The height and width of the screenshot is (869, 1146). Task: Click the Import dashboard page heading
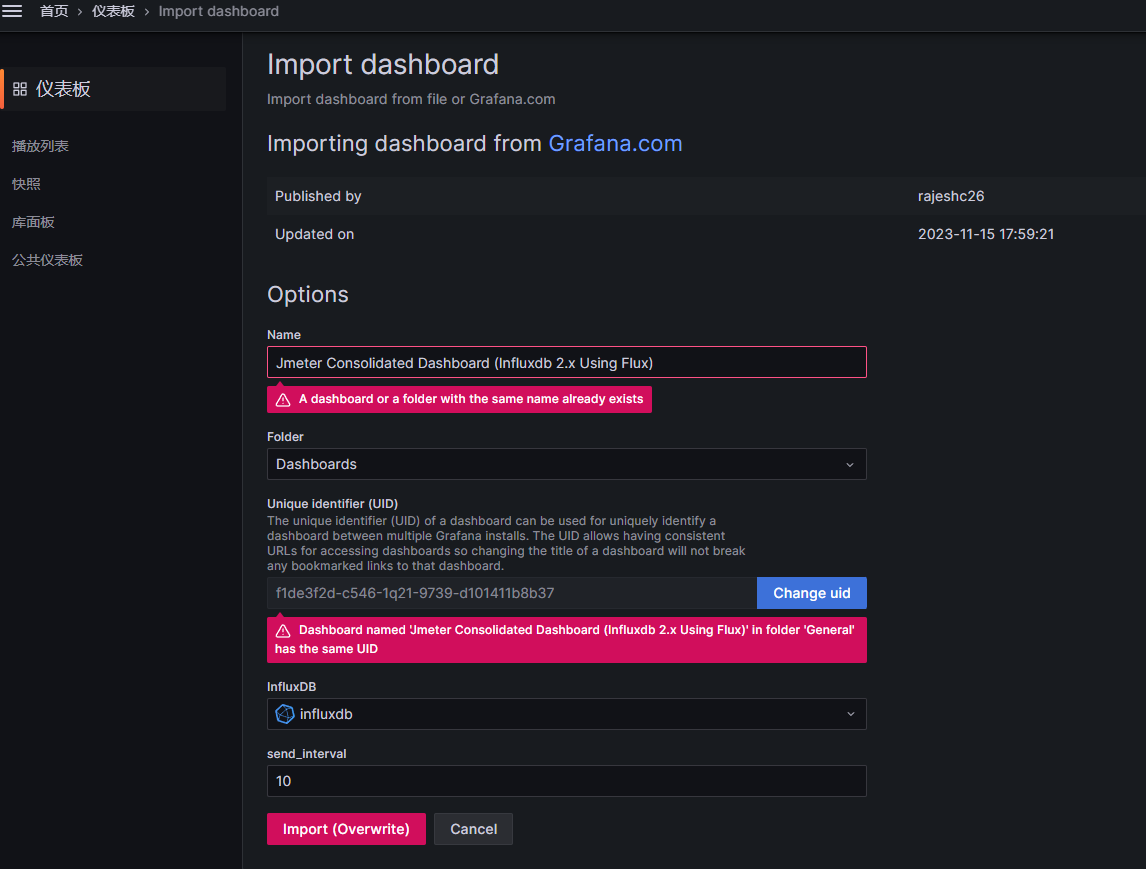(383, 64)
